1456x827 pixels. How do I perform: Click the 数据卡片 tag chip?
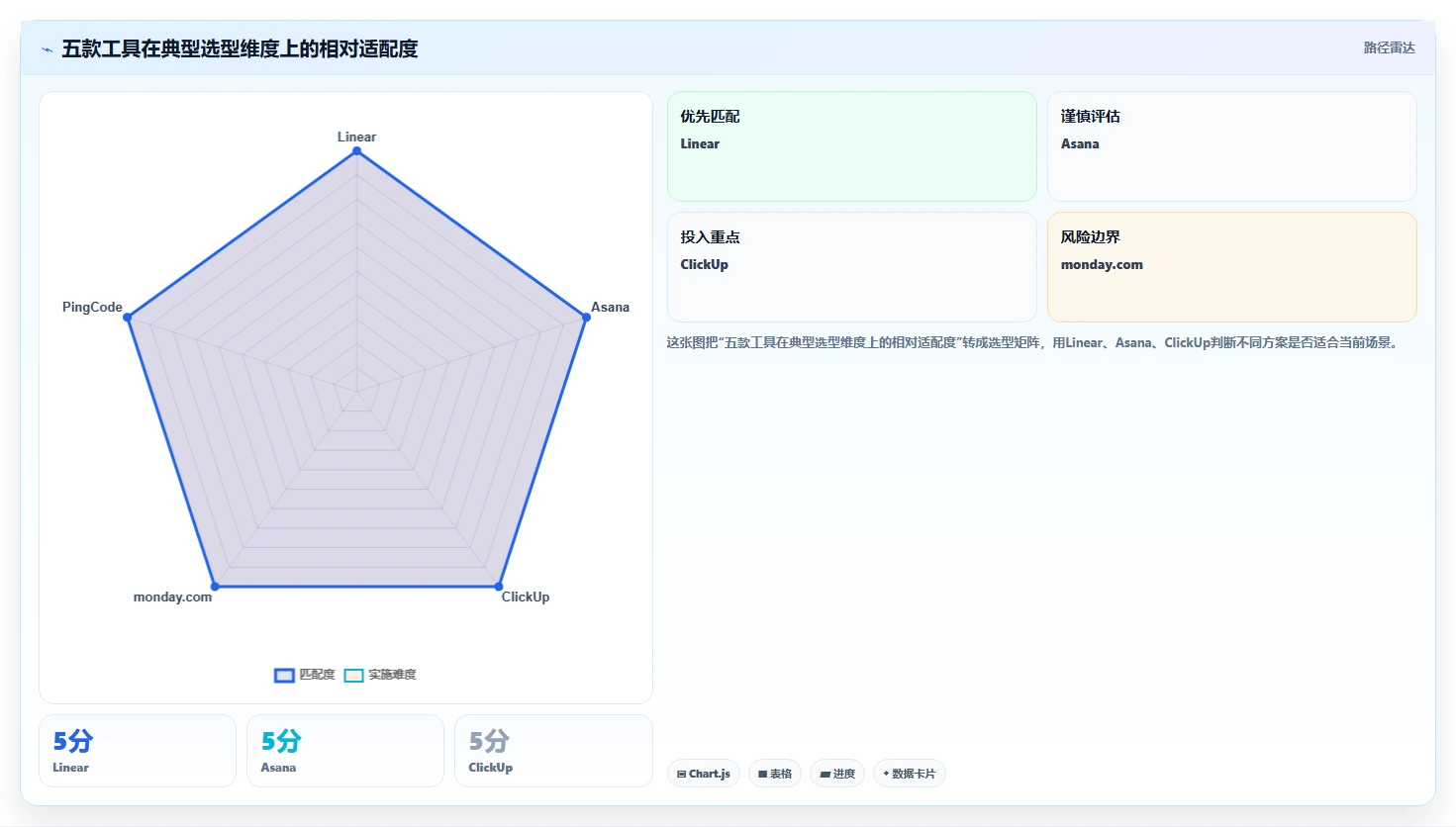pyautogui.click(x=910, y=774)
